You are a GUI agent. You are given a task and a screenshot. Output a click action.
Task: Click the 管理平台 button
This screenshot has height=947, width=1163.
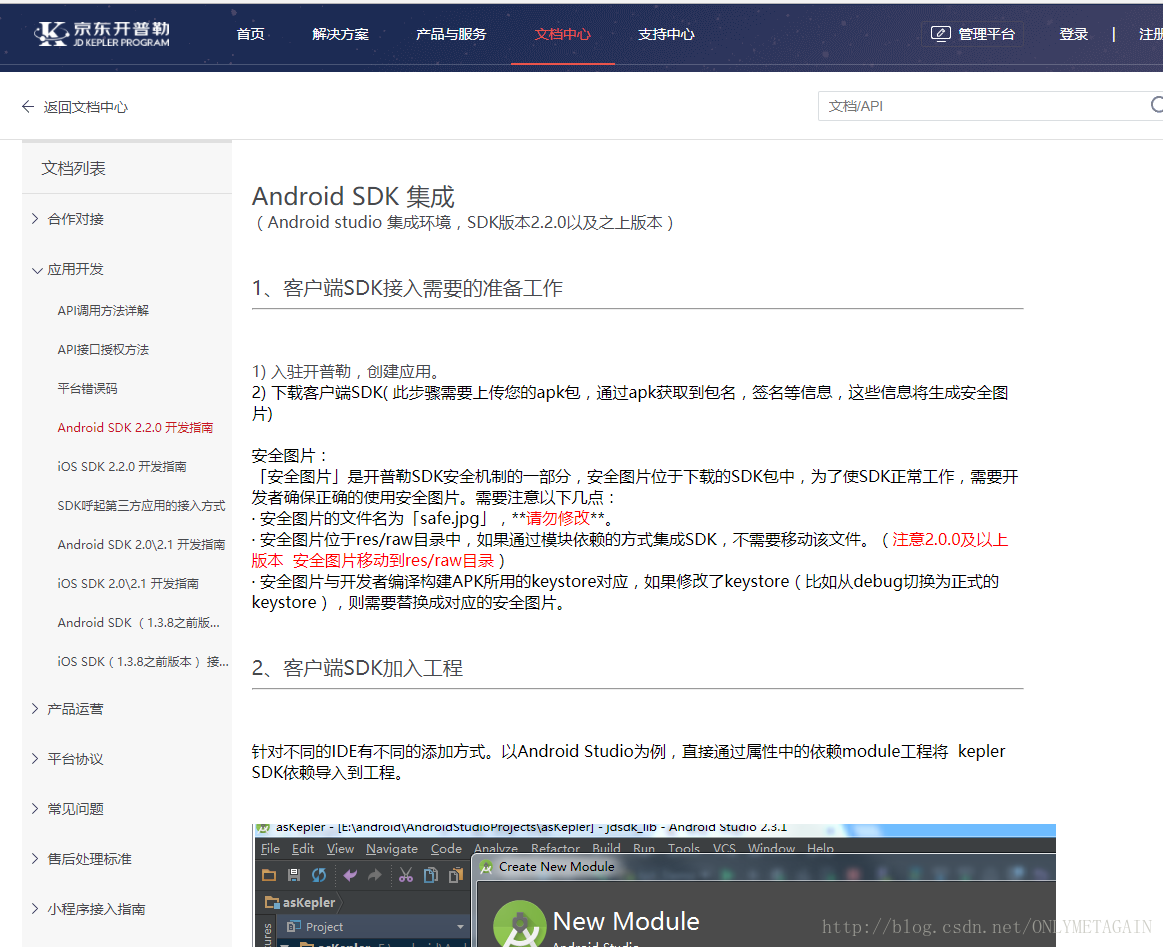[x=972, y=34]
